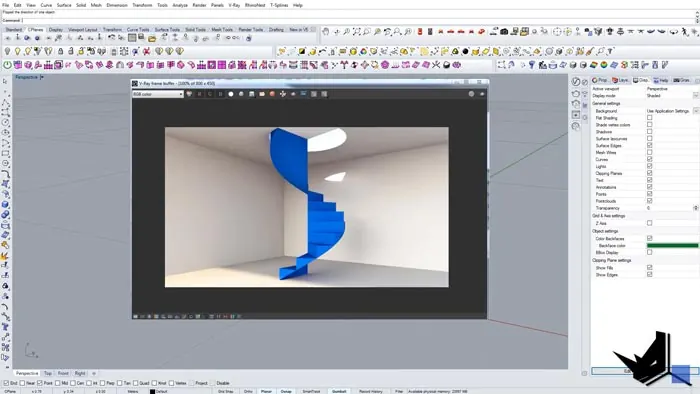700x394 pixels.
Task: Toggle Ortho in the status bar
Action: pyautogui.click(x=248, y=391)
